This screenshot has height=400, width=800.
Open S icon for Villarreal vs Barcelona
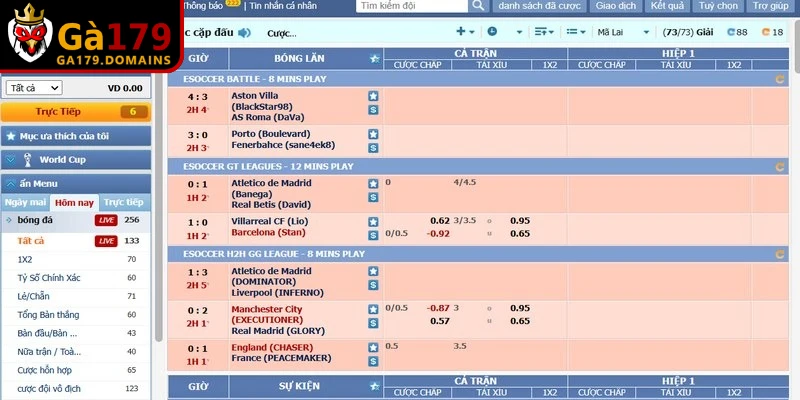[x=373, y=235]
